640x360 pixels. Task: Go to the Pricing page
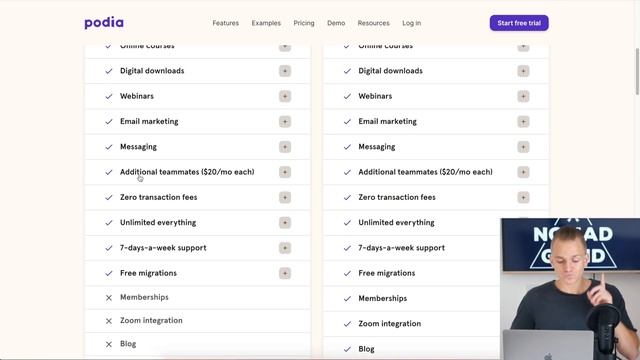click(304, 23)
